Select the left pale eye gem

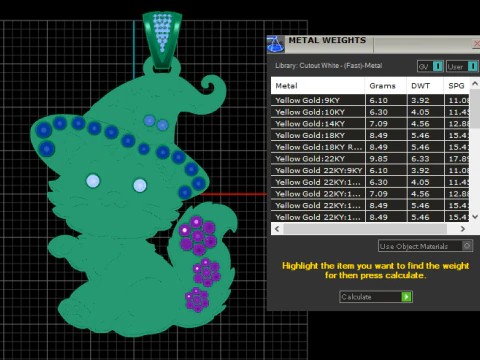coord(93,181)
